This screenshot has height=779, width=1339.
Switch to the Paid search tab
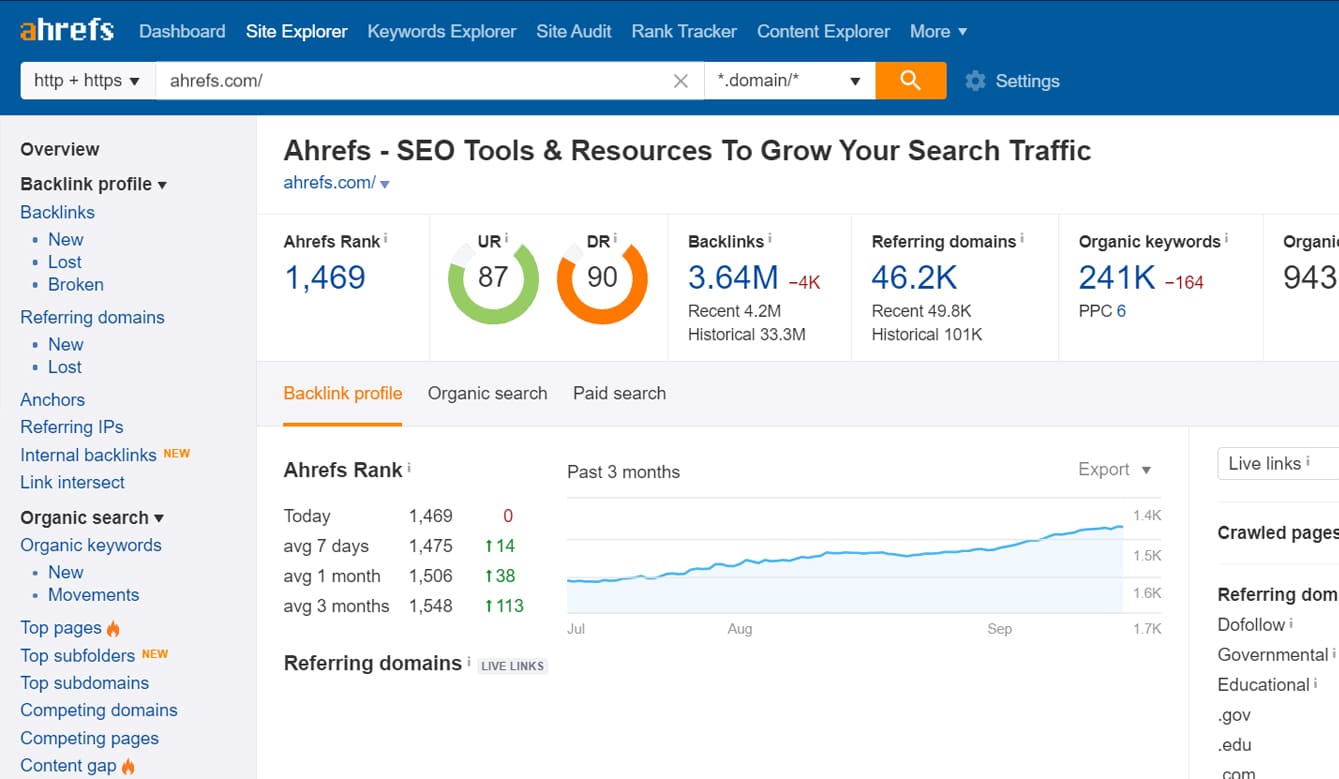click(619, 393)
